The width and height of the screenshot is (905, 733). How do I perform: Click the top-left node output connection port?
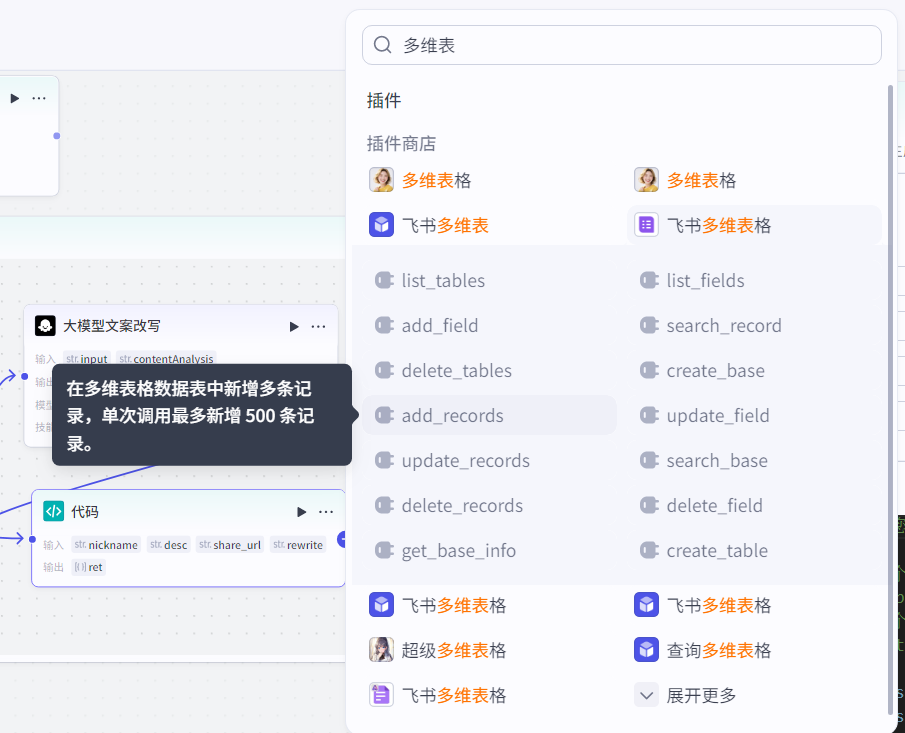57,136
